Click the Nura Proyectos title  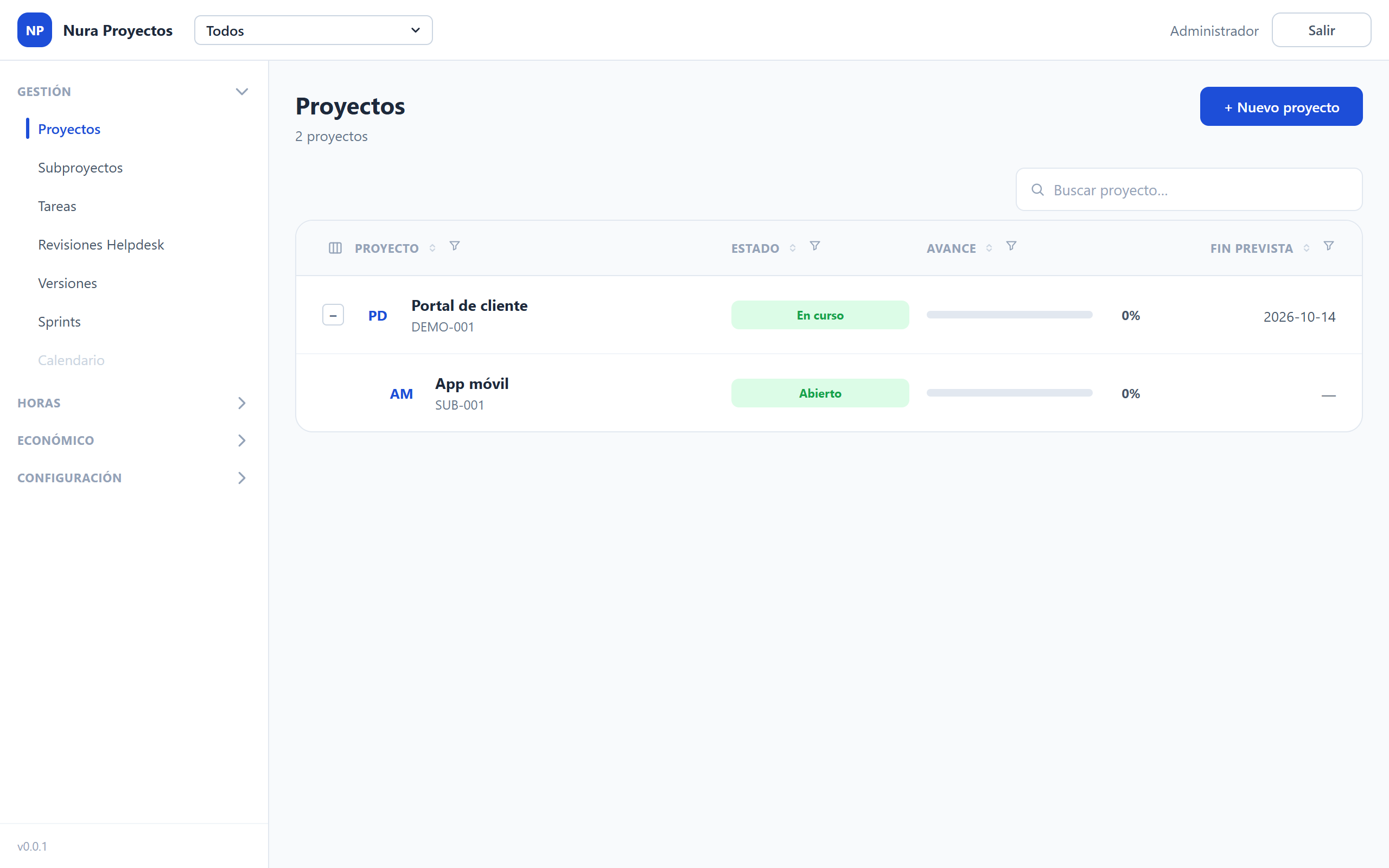point(118,30)
